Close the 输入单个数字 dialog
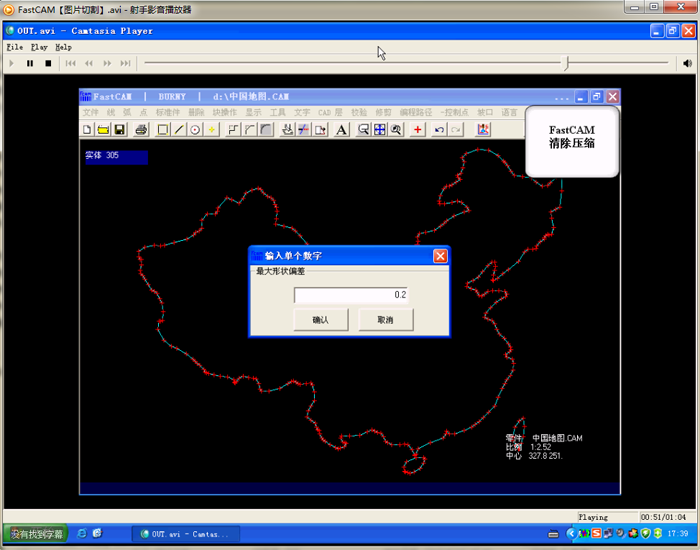Screen dimensions: 700x550 [440, 256]
